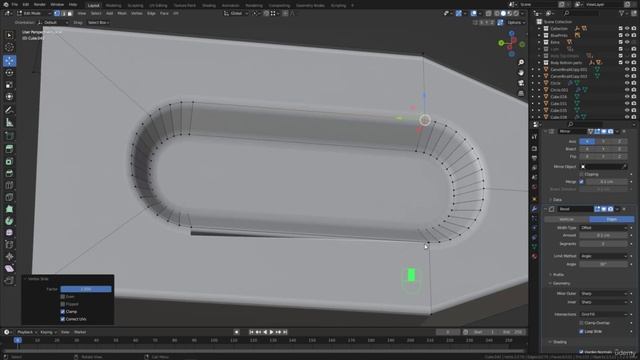Select the Knife tool
The width and height of the screenshot is (640, 360).
coord(9,197)
